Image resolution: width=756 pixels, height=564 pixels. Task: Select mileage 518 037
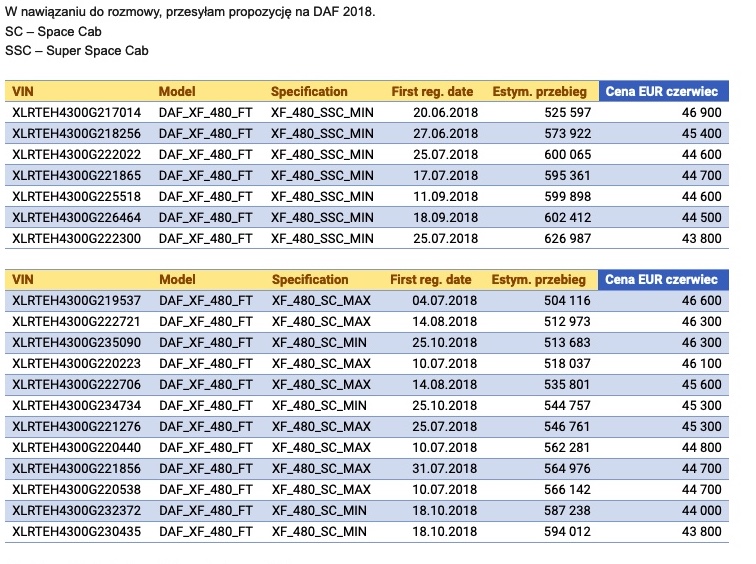(567, 363)
